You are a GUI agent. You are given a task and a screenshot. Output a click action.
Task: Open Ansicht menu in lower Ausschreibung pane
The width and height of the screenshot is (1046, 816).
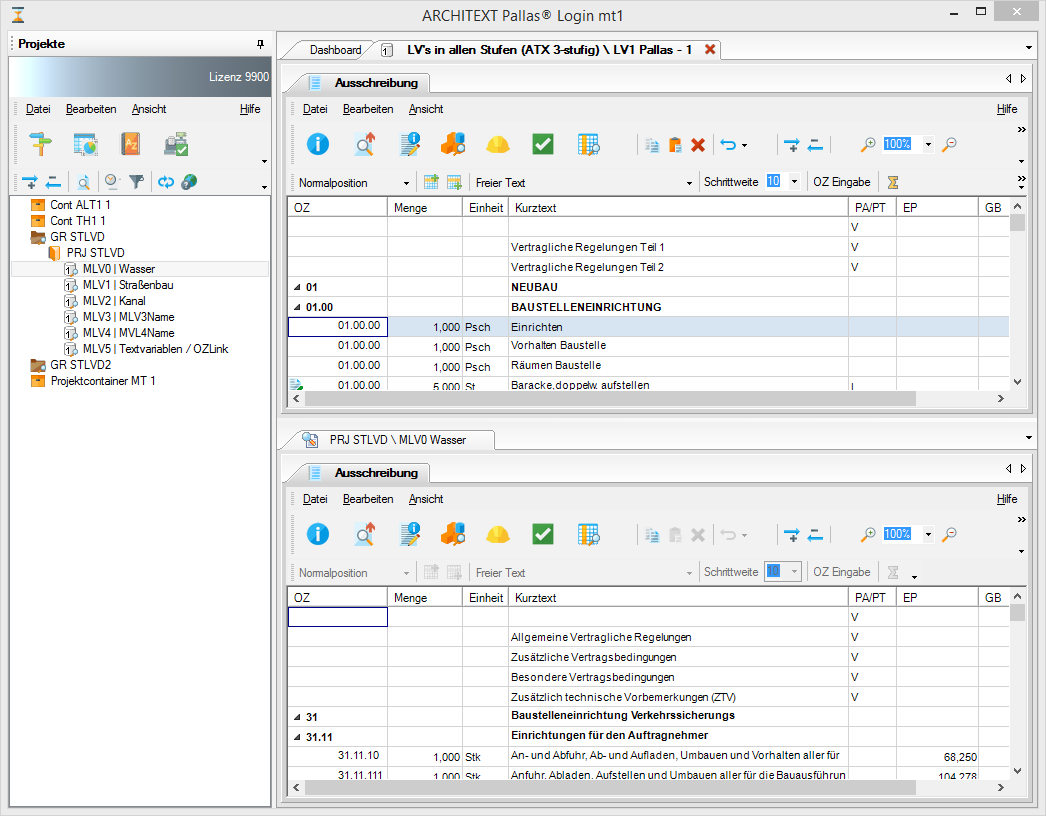pyautogui.click(x=426, y=498)
